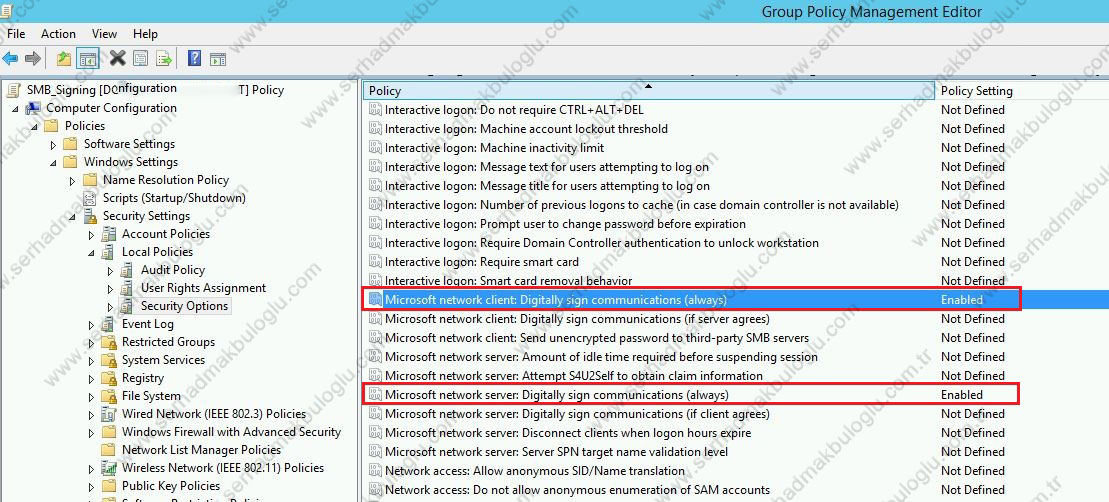Select Microsoft network server: Digitally sign communications (always)

tap(556, 395)
